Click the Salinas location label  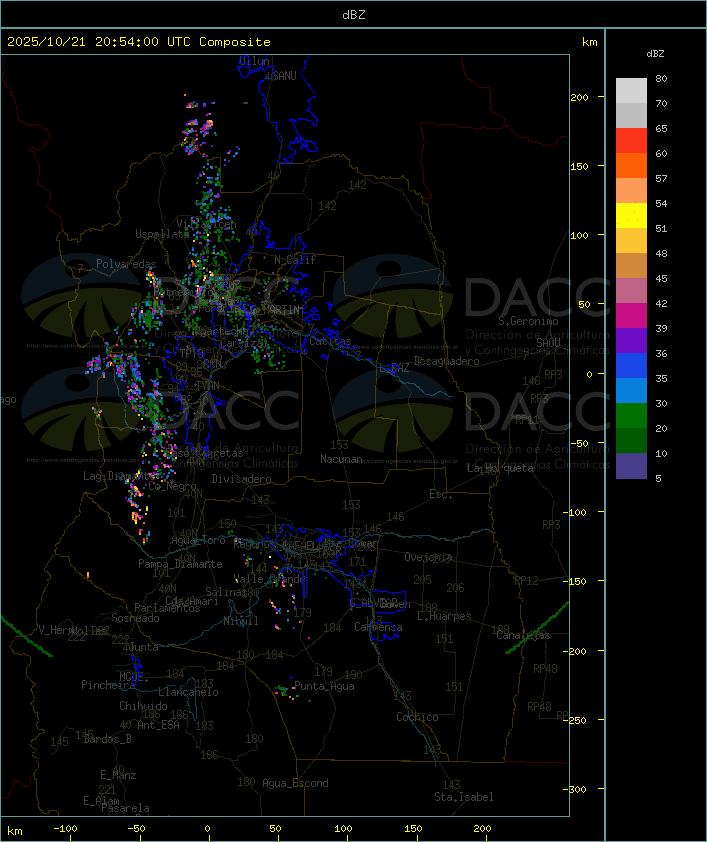(x=225, y=592)
